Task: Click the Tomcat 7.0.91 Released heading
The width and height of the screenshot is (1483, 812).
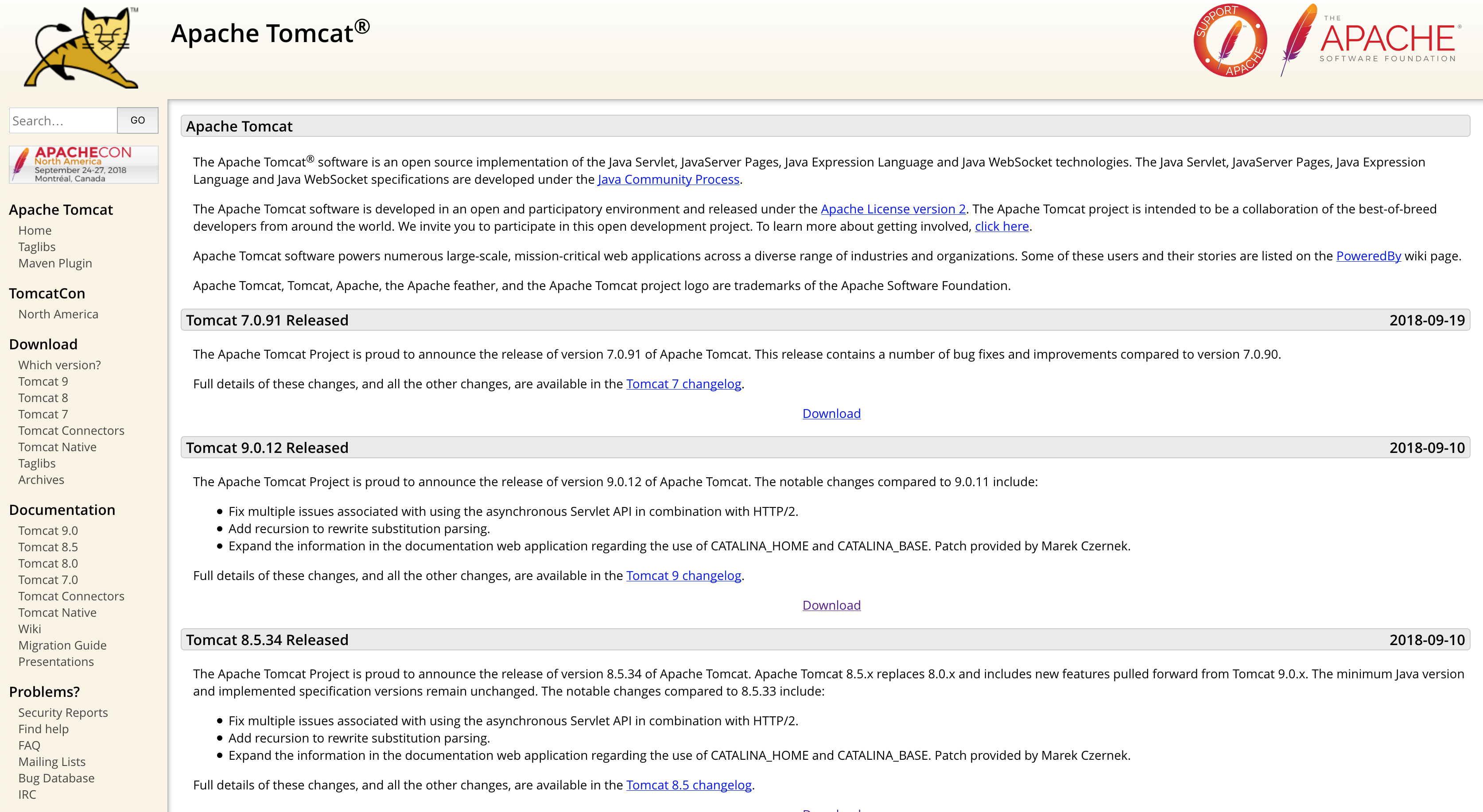Action: [267, 320]
